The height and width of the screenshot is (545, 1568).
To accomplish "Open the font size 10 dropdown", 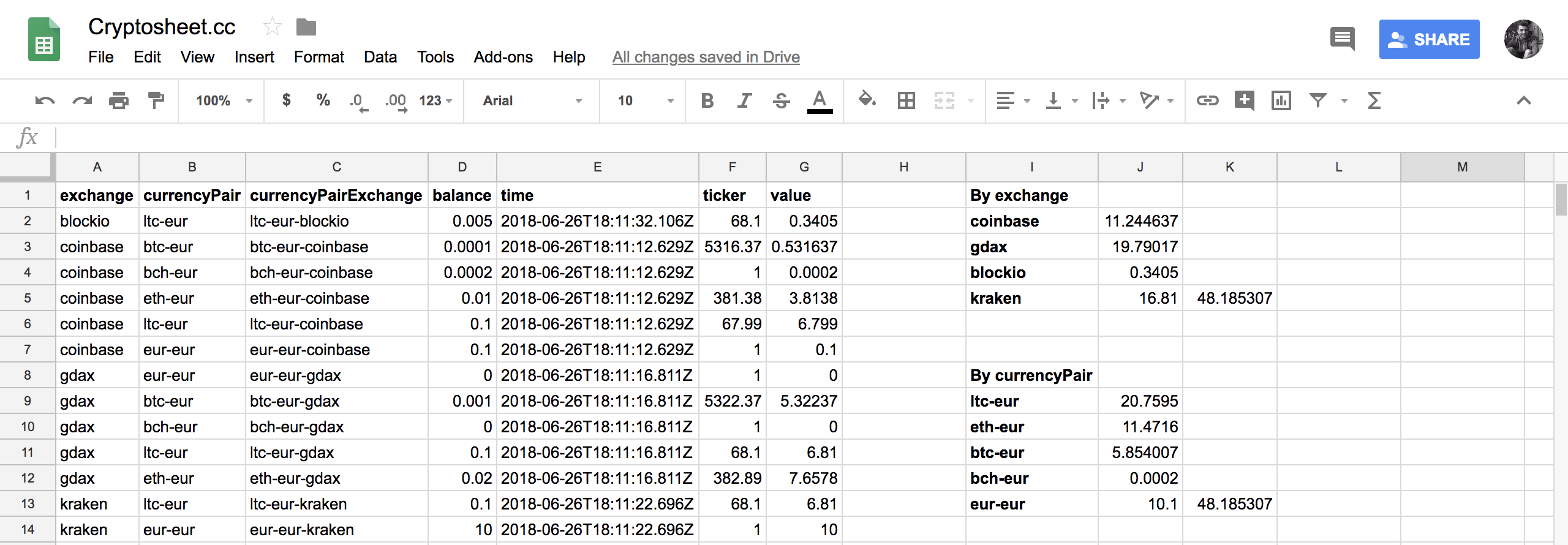I will (x=644, y=100).
